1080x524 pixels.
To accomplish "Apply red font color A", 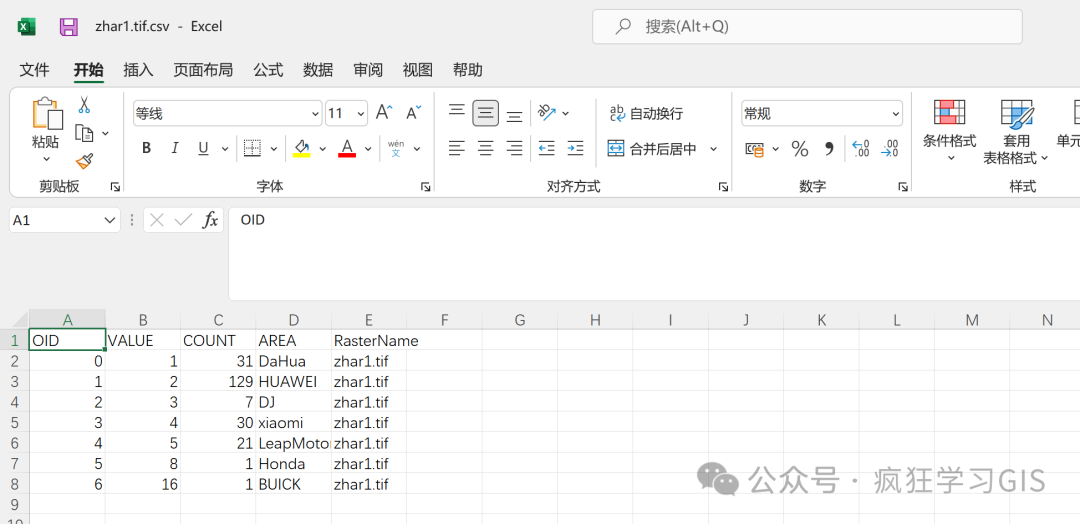I will coord(347,148).
